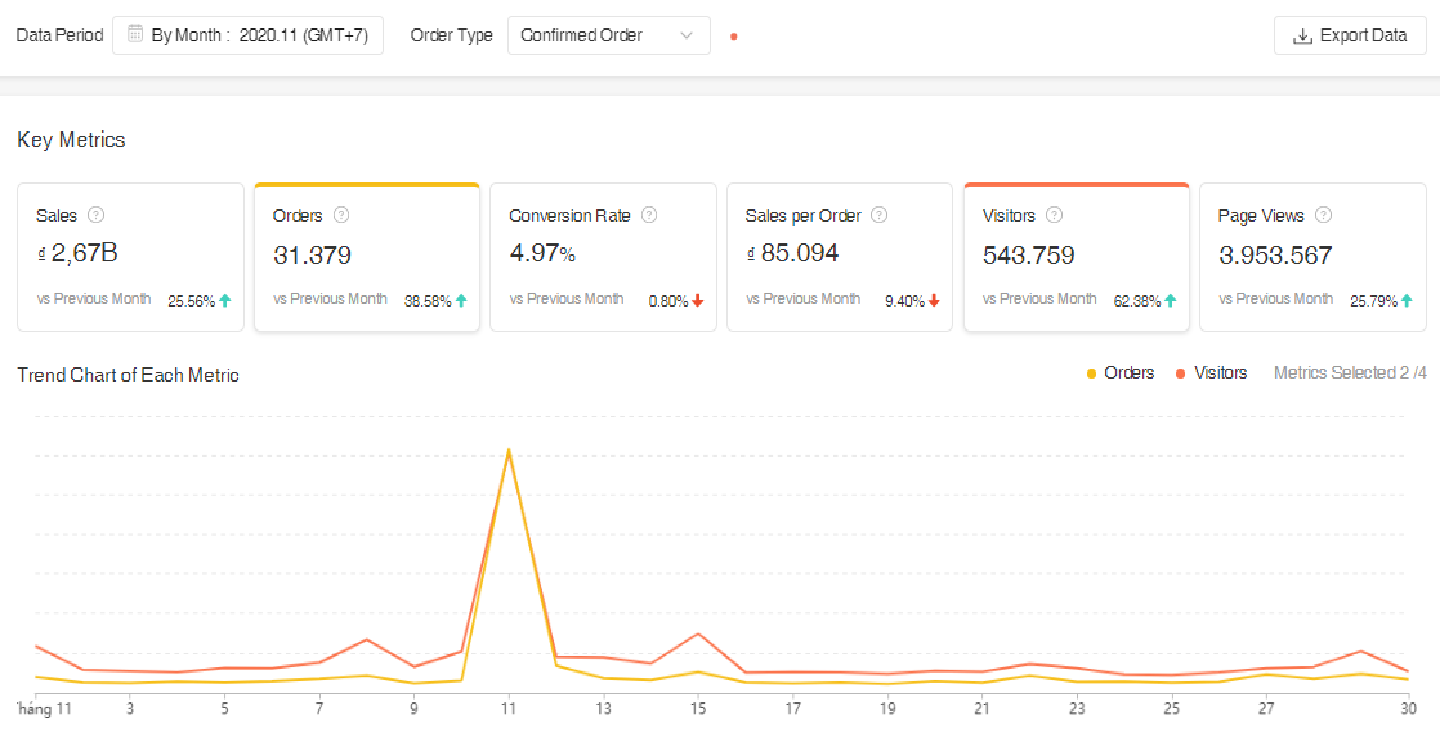Click the green up arrow beside 38.58%
This screenshot has width=1441, height=743.
coord(461,300)
